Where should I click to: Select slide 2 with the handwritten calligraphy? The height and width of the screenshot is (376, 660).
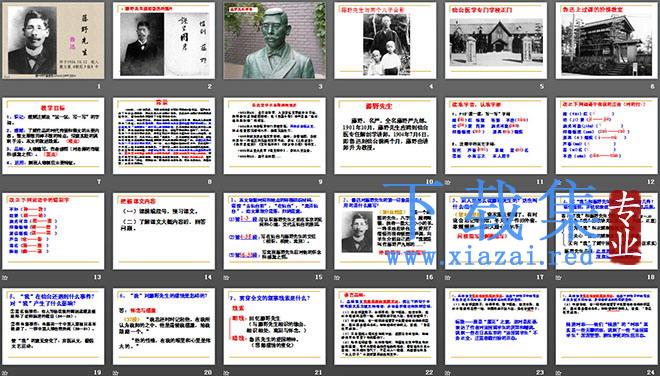[164, 40]
